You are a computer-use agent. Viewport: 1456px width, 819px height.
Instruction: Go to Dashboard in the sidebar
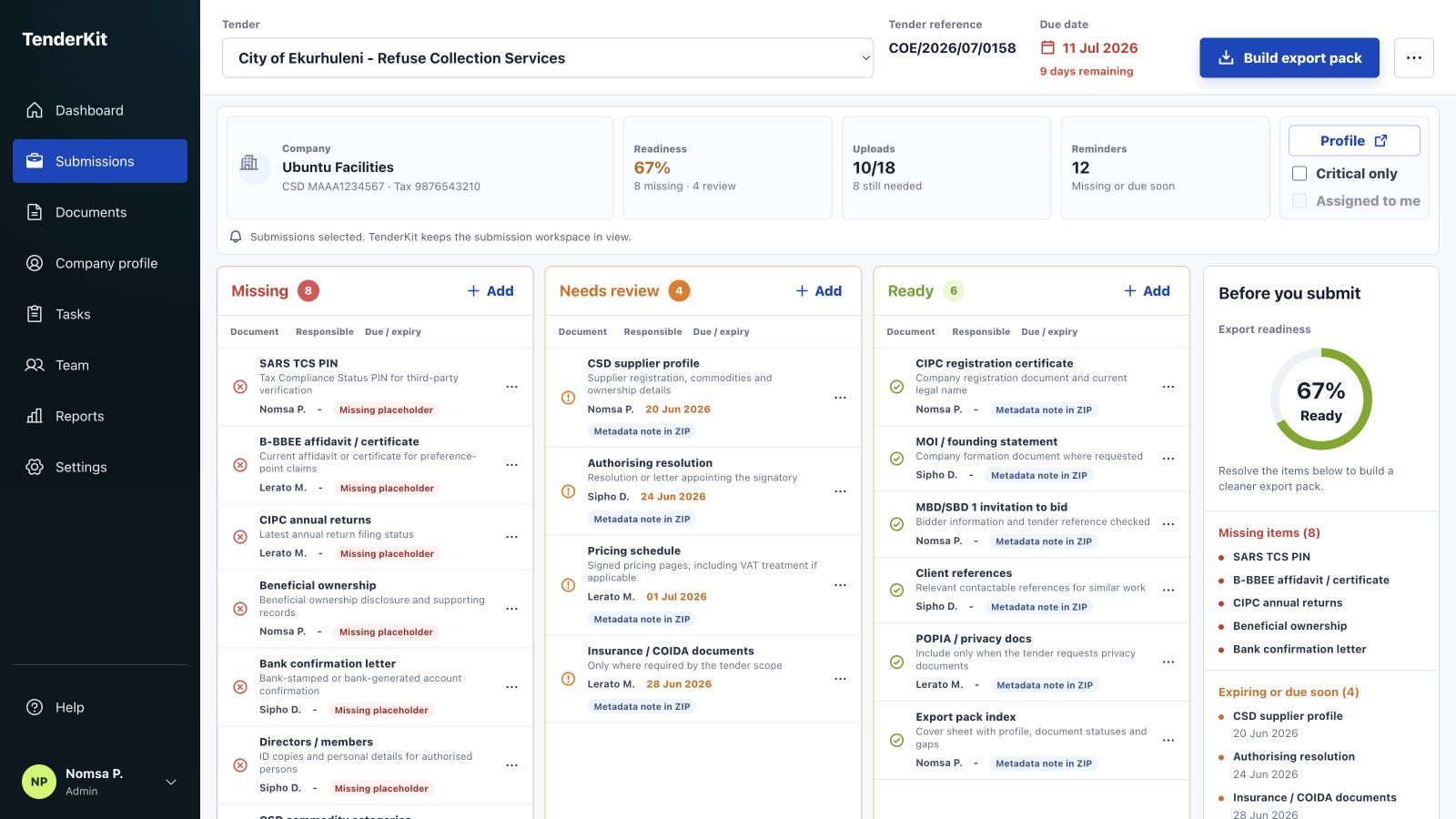click(x=100, y=110)
